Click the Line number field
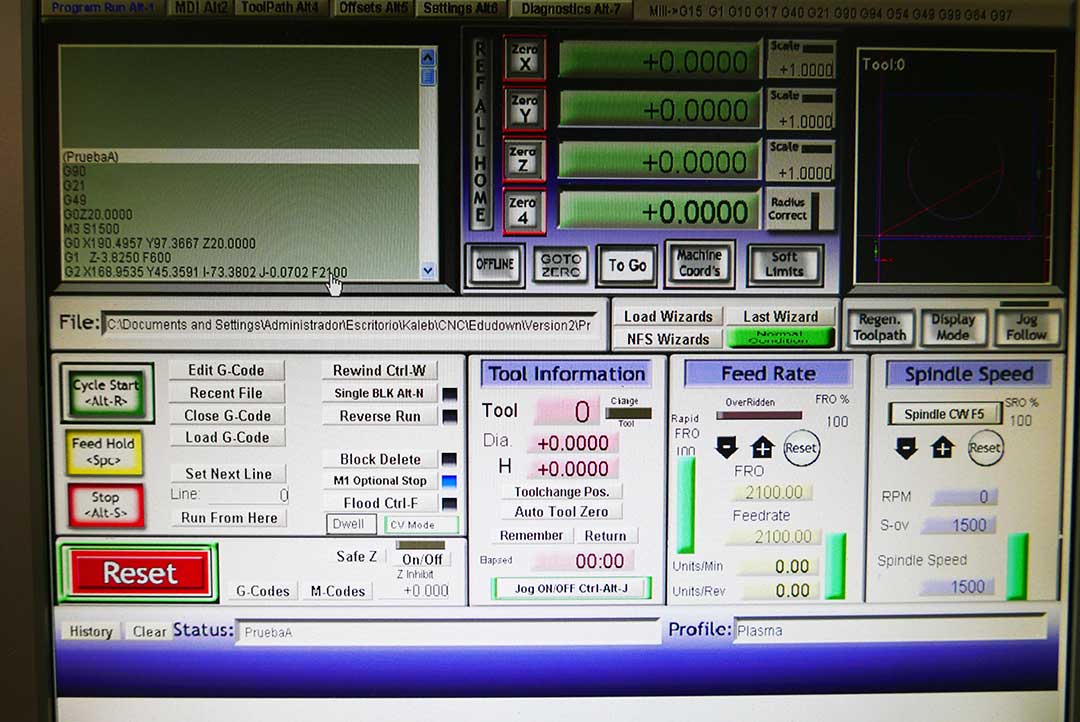The width and height of the screenshot is (1080, 722). (248, 495)
